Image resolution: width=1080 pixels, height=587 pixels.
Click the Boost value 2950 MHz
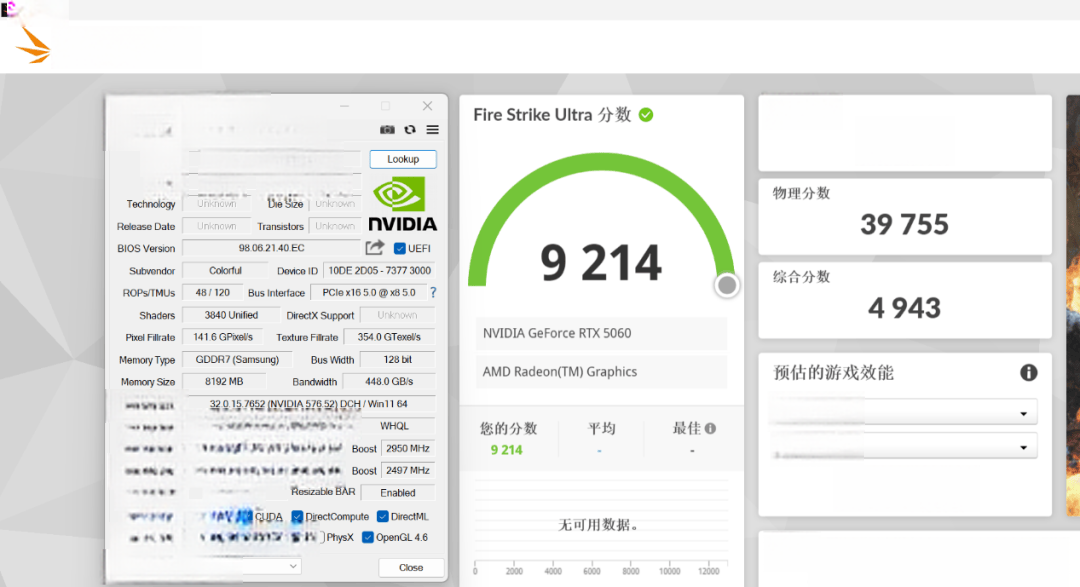408,449
